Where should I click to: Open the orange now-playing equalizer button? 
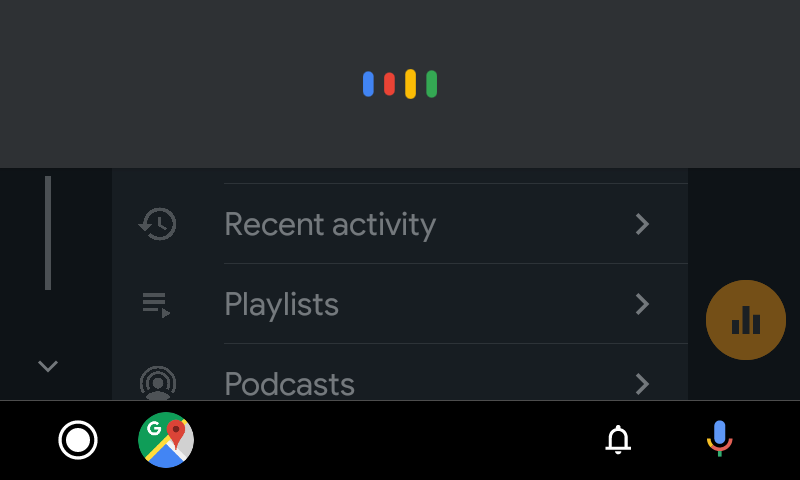[745, 320]
